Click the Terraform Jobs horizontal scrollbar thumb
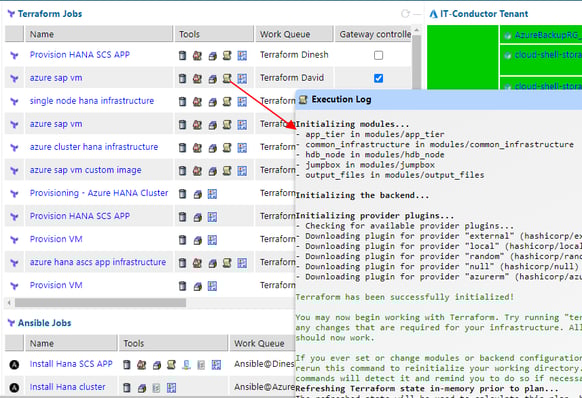 point(100,303)
